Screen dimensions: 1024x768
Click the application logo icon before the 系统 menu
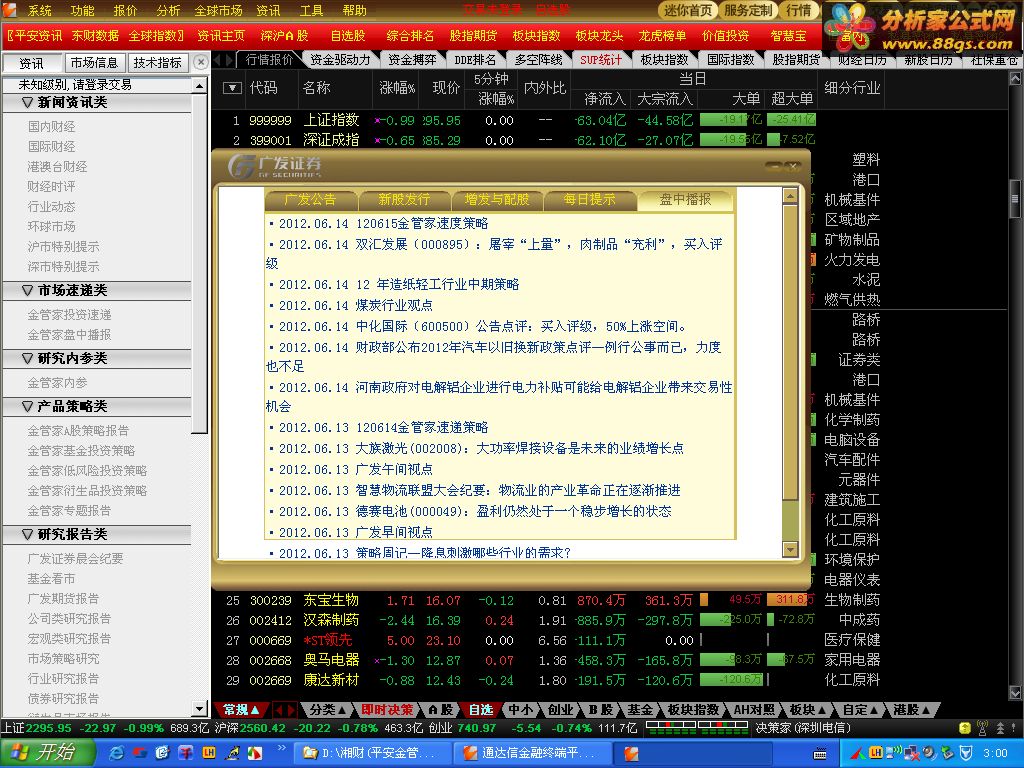(x=9, y=9)
